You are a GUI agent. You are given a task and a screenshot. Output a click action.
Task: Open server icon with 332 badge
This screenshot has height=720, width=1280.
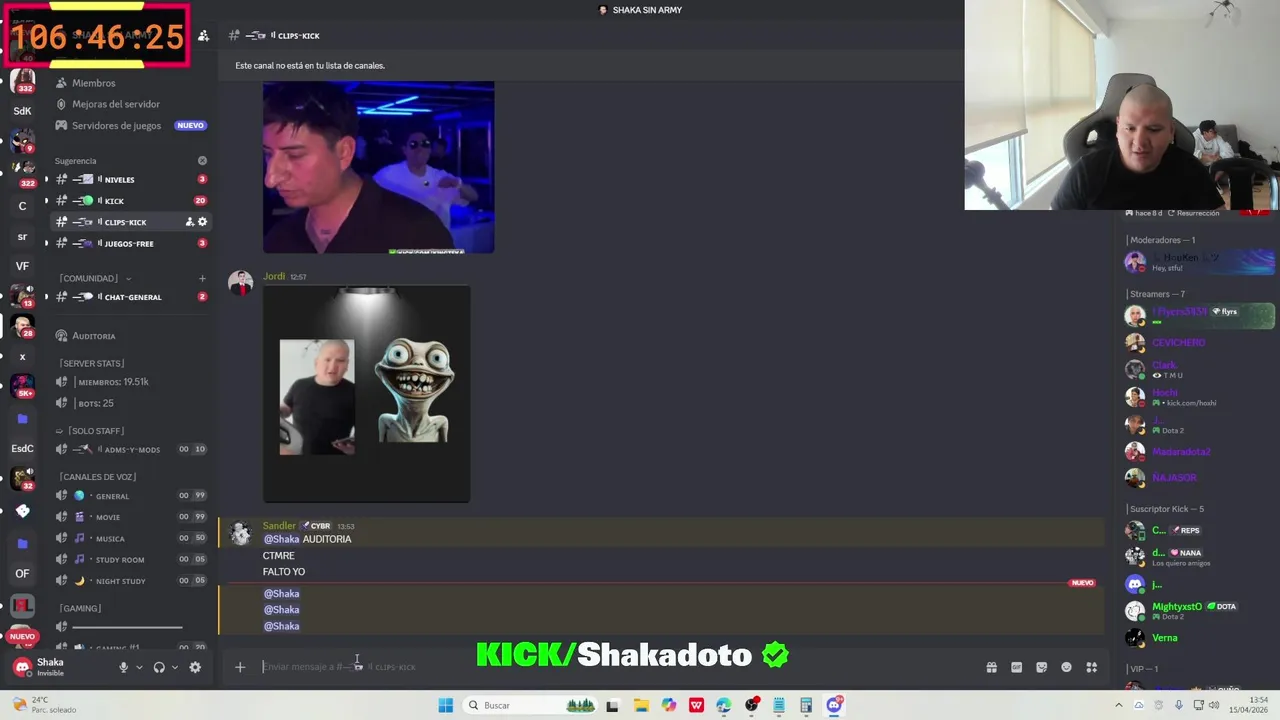pyautogui.click(x=22, y=81)
